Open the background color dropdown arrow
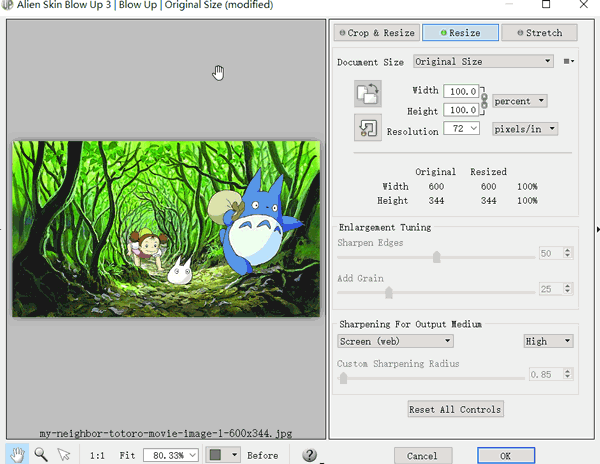Viewport: 600px width, 464px height. (x=234, y=455)
